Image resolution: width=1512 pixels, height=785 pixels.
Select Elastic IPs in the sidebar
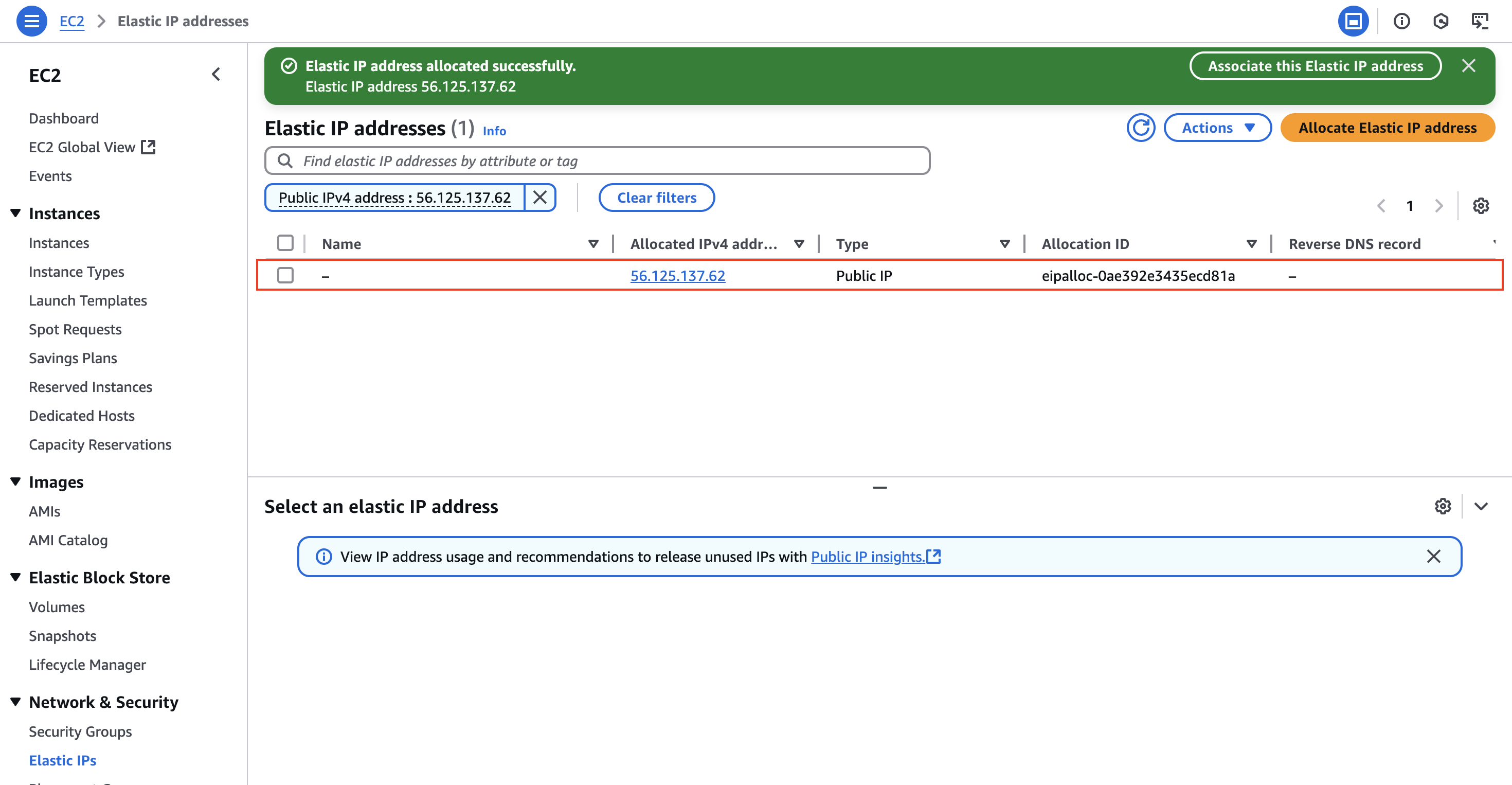click(62, 760)
